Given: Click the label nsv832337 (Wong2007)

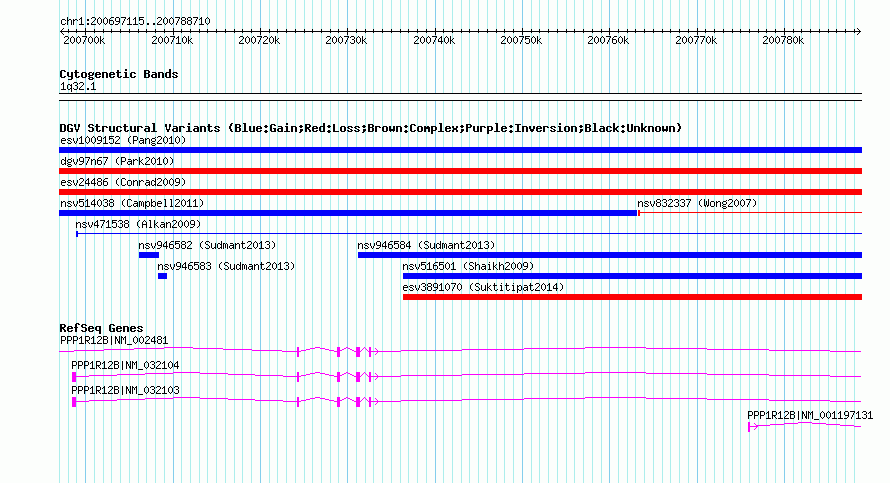Looking at the screenshot, I should 697,203.
